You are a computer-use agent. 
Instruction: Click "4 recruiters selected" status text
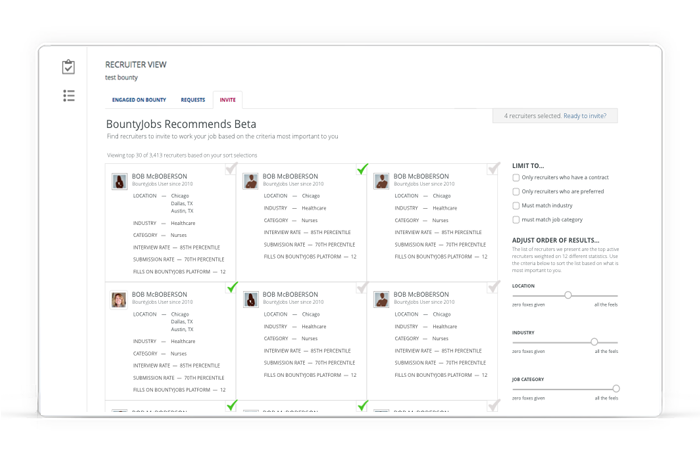(x=533, y=116)
